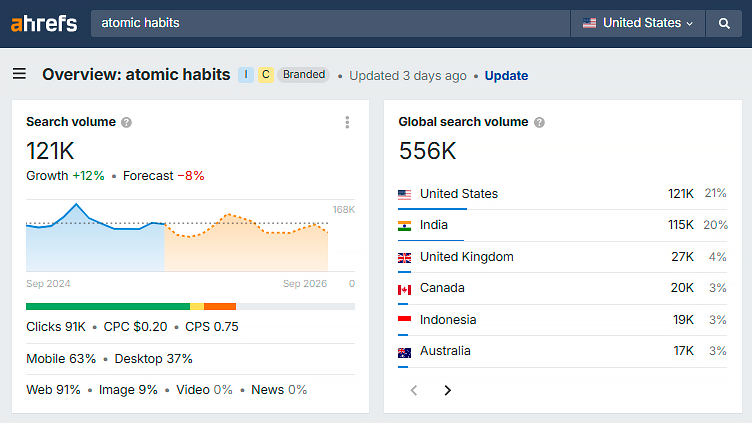Go to previous page of countries
Screen dimensions: 752x423
tap(414, 390)
